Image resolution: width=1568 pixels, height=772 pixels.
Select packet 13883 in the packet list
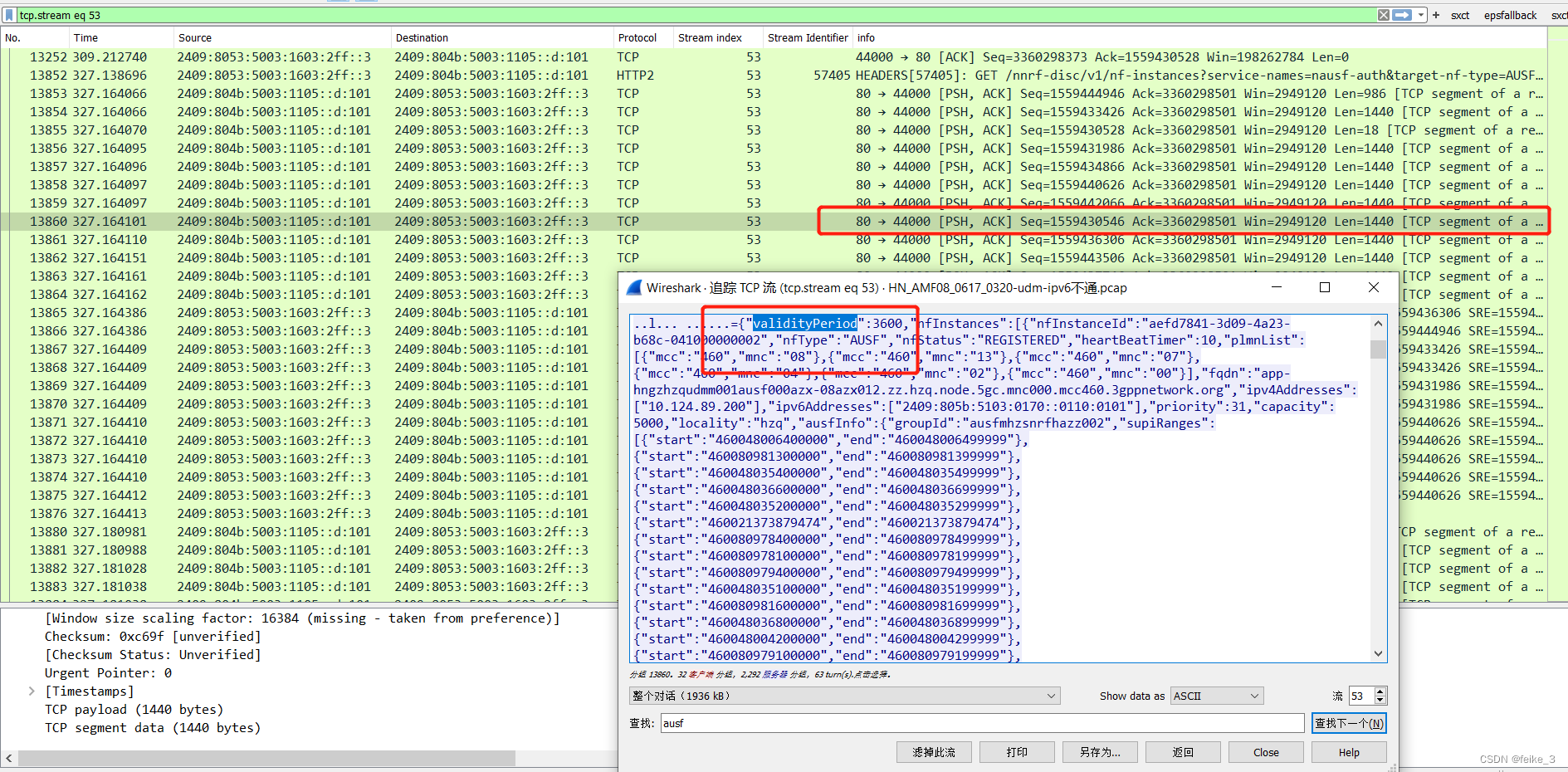309,587
